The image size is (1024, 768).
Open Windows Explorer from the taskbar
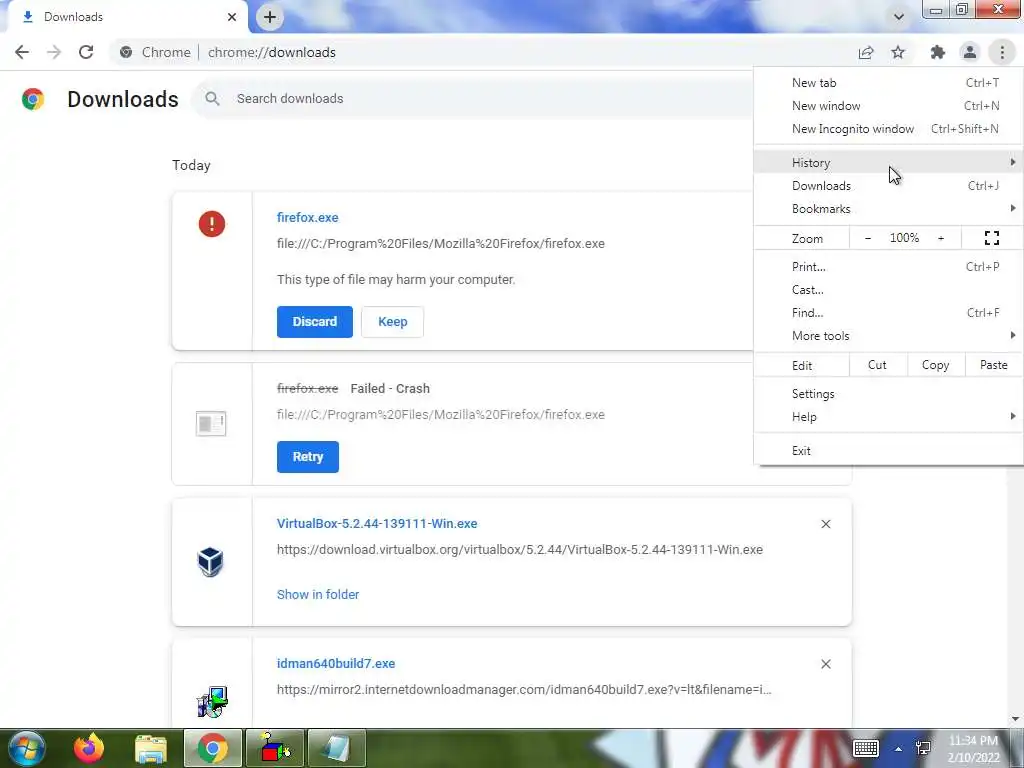pyautogui.click(x=151, y=748)
